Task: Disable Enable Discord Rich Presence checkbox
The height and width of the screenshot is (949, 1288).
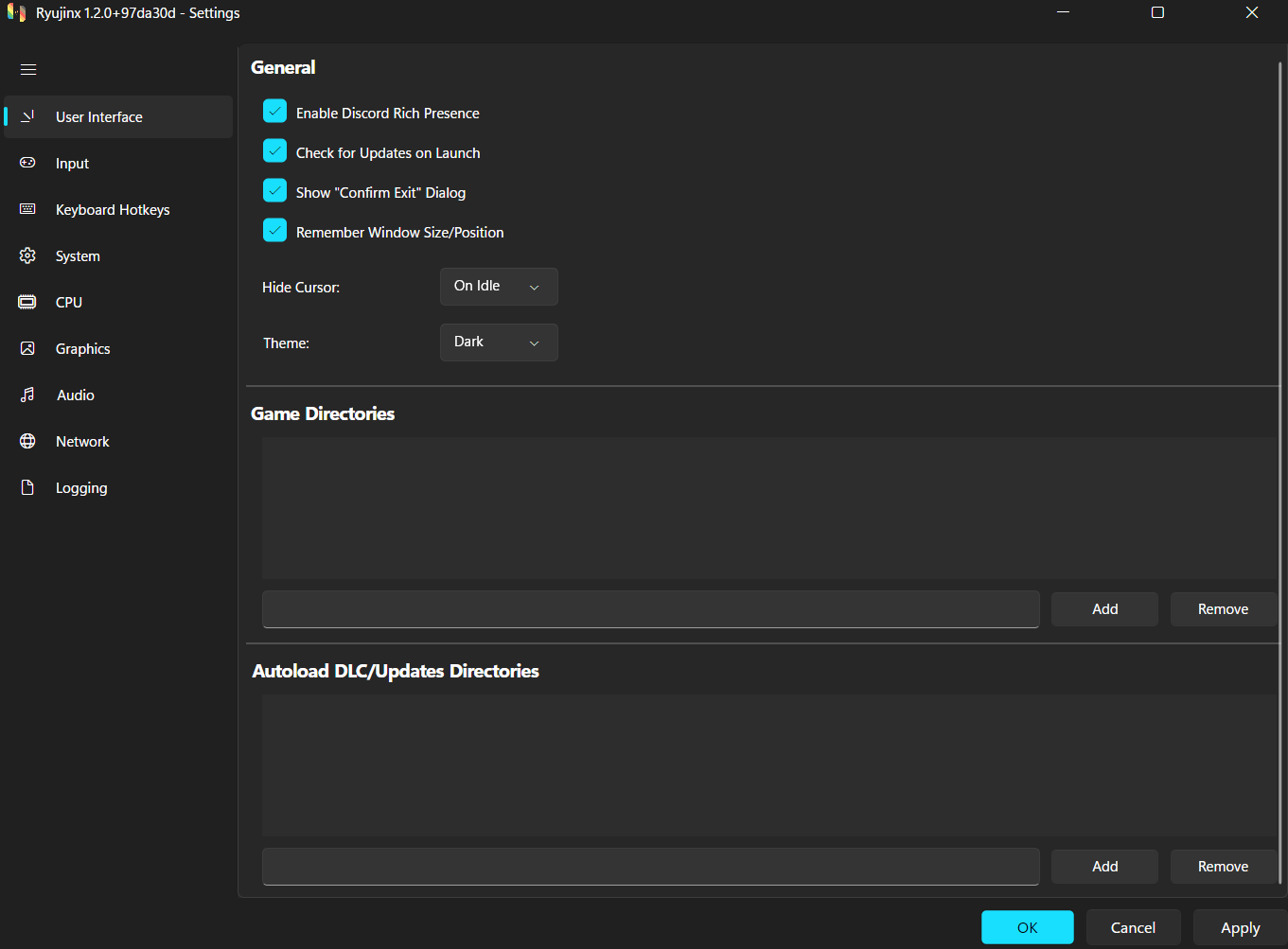Action: click(x=274, y=112)
